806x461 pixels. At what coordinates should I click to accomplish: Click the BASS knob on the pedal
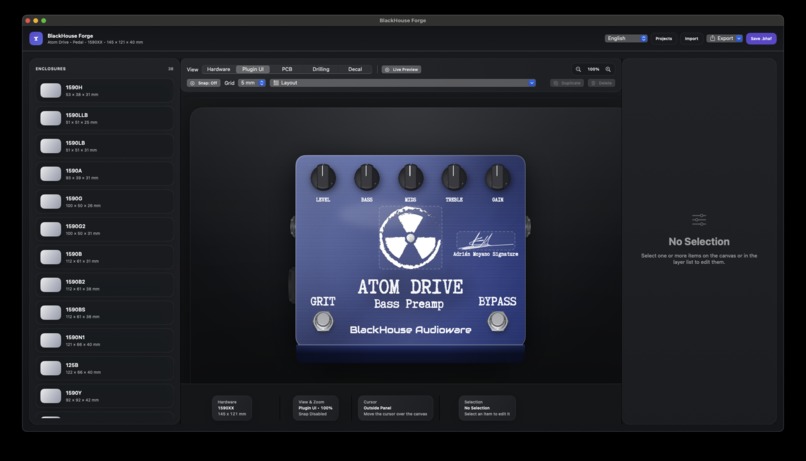(367, 178)
